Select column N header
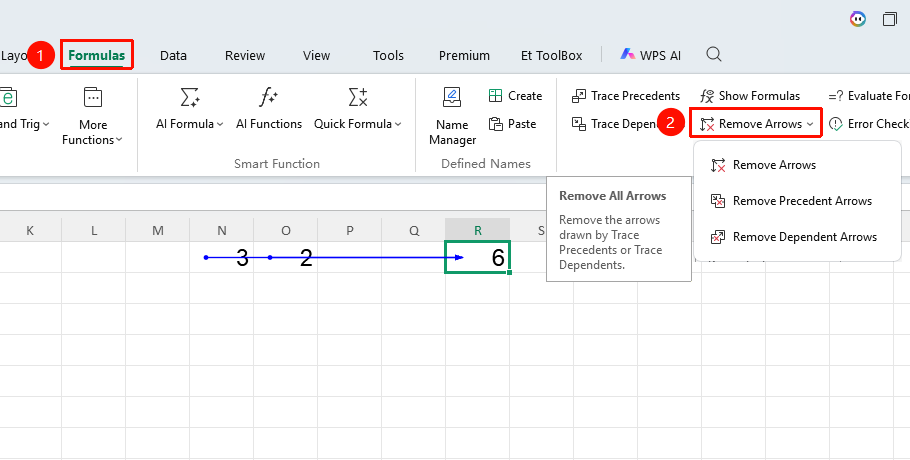This screenshot has width=910, height=460. coord(222,230)
